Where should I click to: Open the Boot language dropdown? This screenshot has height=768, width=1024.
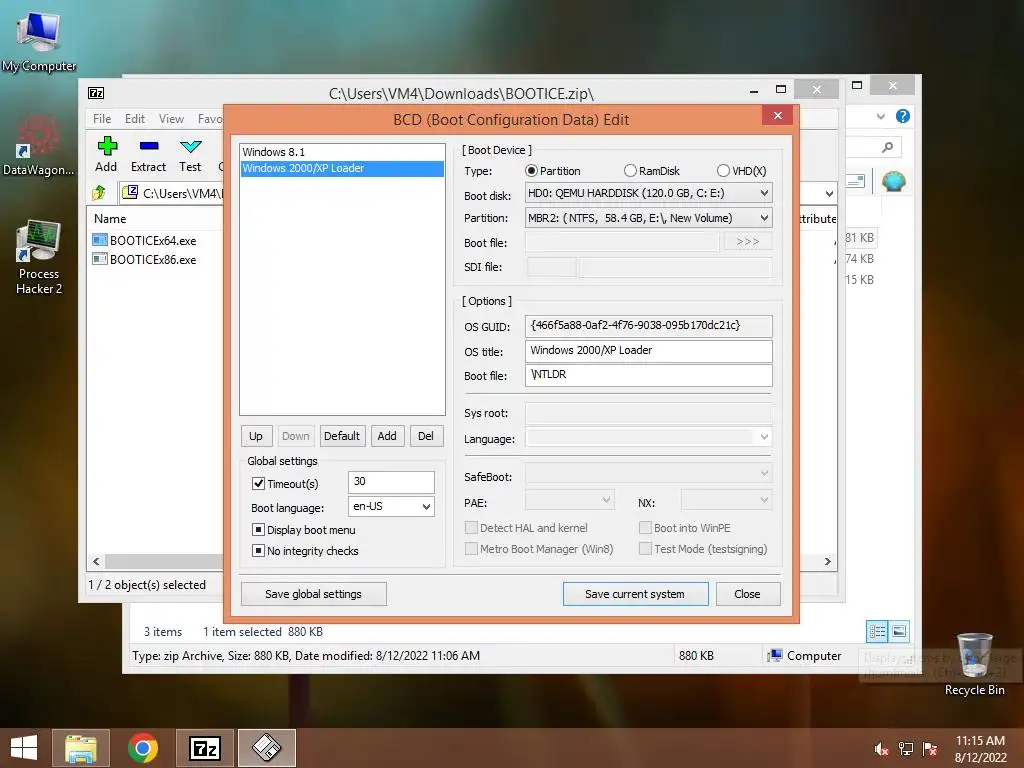[391, 507]
